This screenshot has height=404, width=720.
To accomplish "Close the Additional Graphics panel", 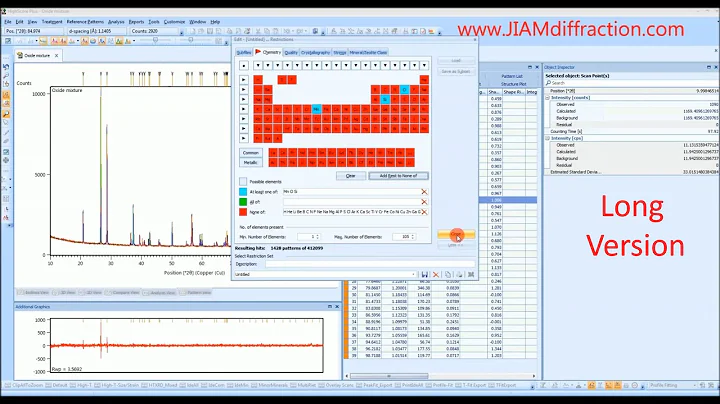I will [337, 307].
